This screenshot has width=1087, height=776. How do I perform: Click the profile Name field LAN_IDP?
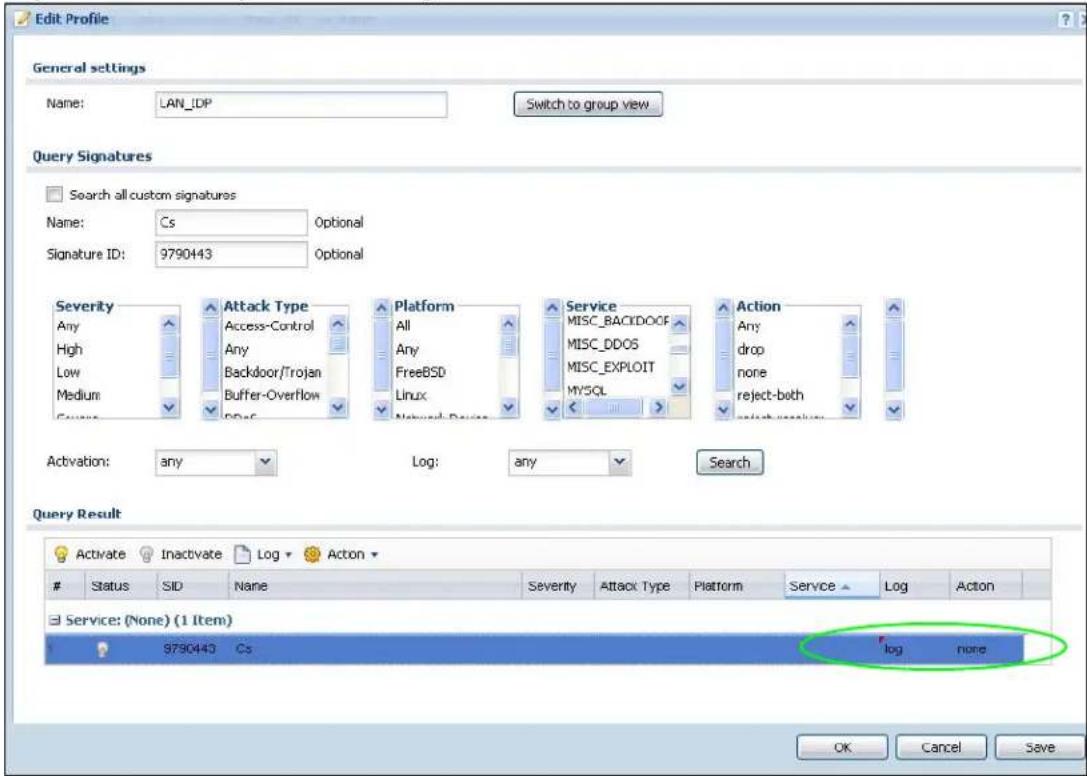click(x=301, y=105)
